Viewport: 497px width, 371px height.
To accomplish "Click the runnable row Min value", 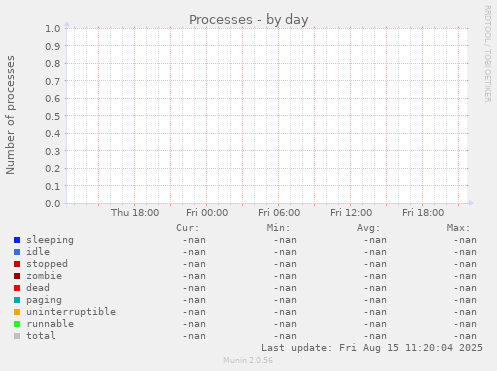I will pyautogui.click(x=285, y=324).
